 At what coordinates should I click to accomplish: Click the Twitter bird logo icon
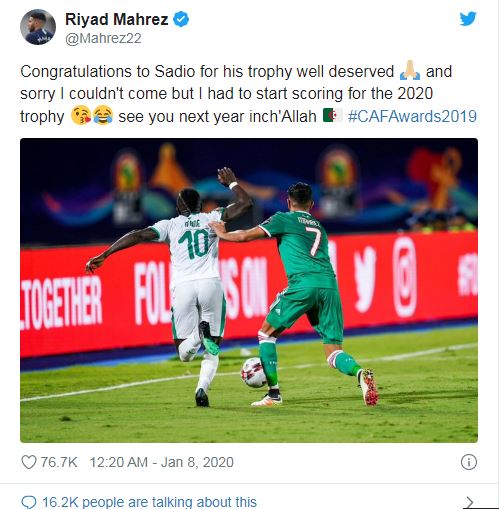tap(468, 19)
